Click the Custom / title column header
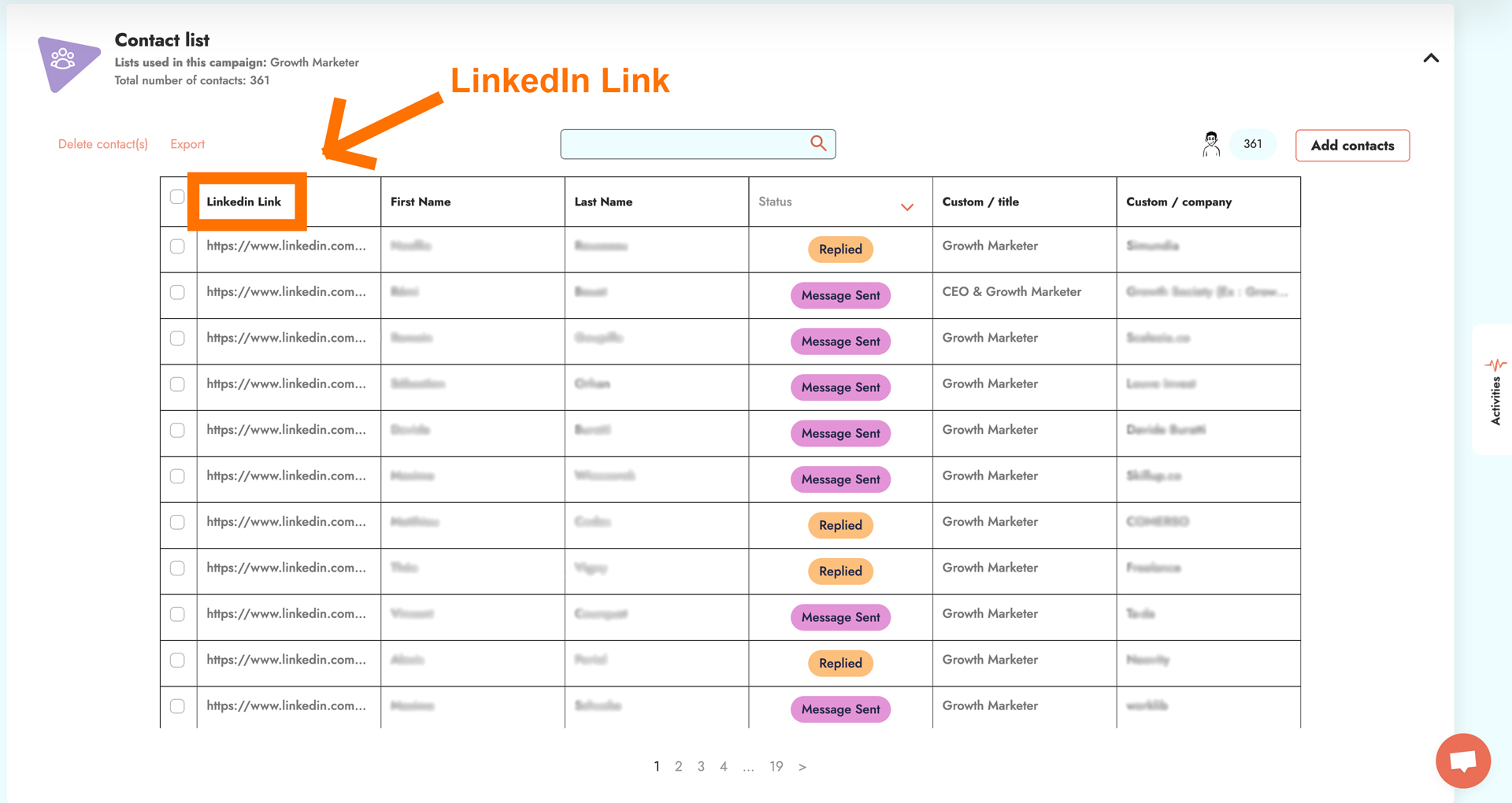Image resolution: width=1512 pixels, height=803 pixels. point(980,202)
